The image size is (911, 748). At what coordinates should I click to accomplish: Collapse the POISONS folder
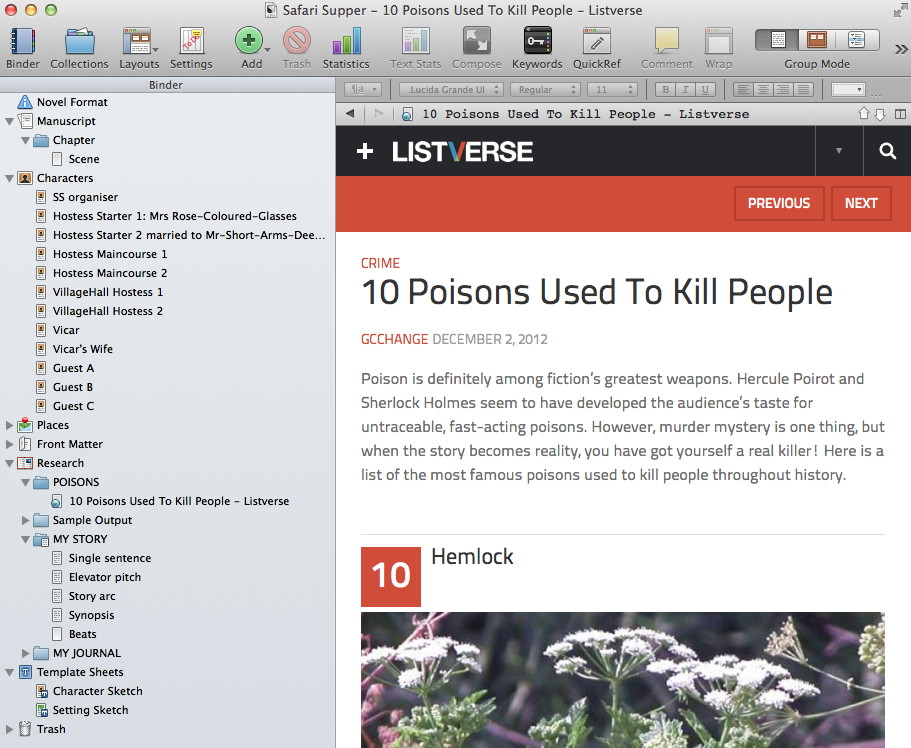[26, 482]
